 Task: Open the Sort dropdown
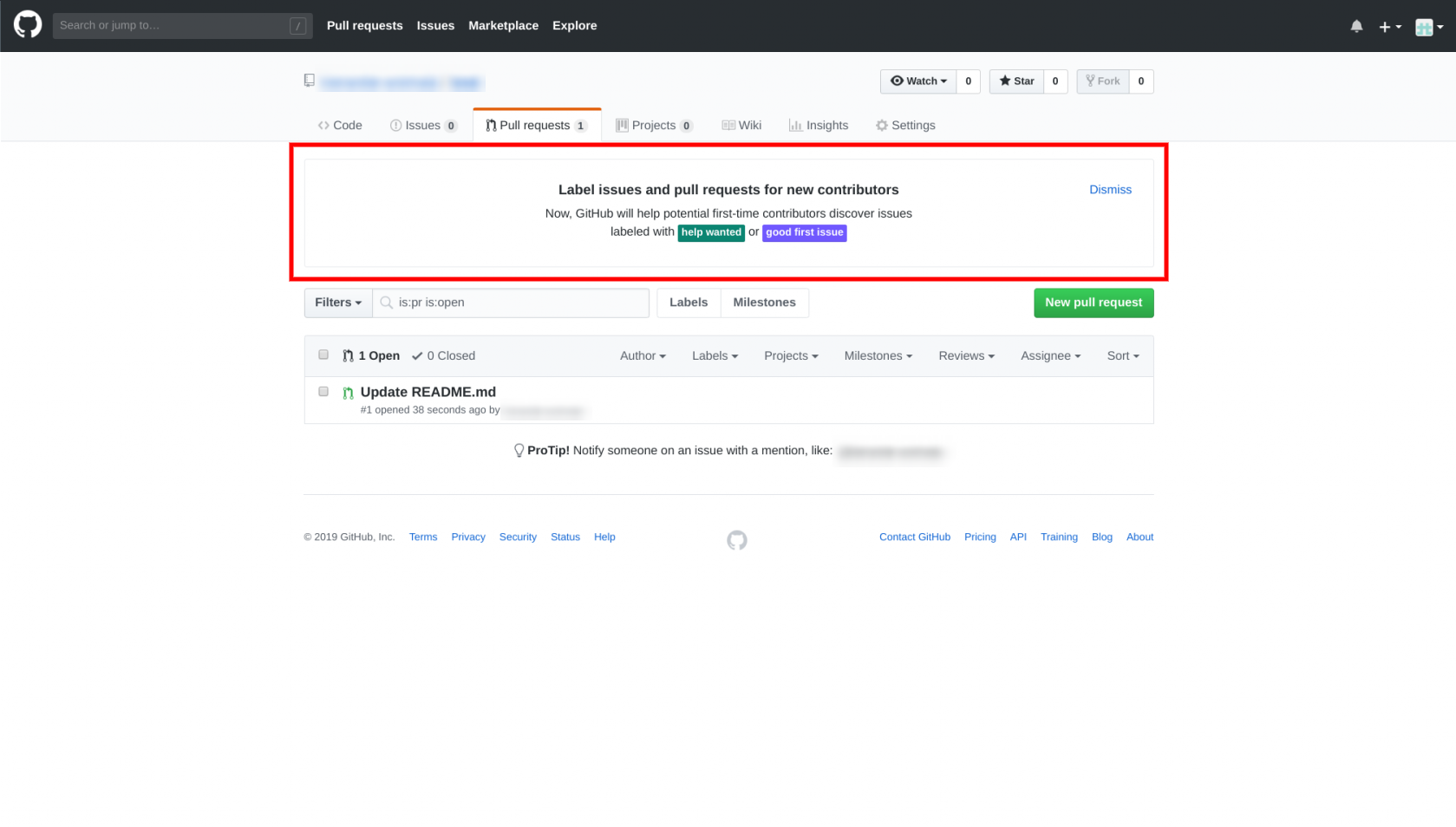click(x=1123, y=355)
